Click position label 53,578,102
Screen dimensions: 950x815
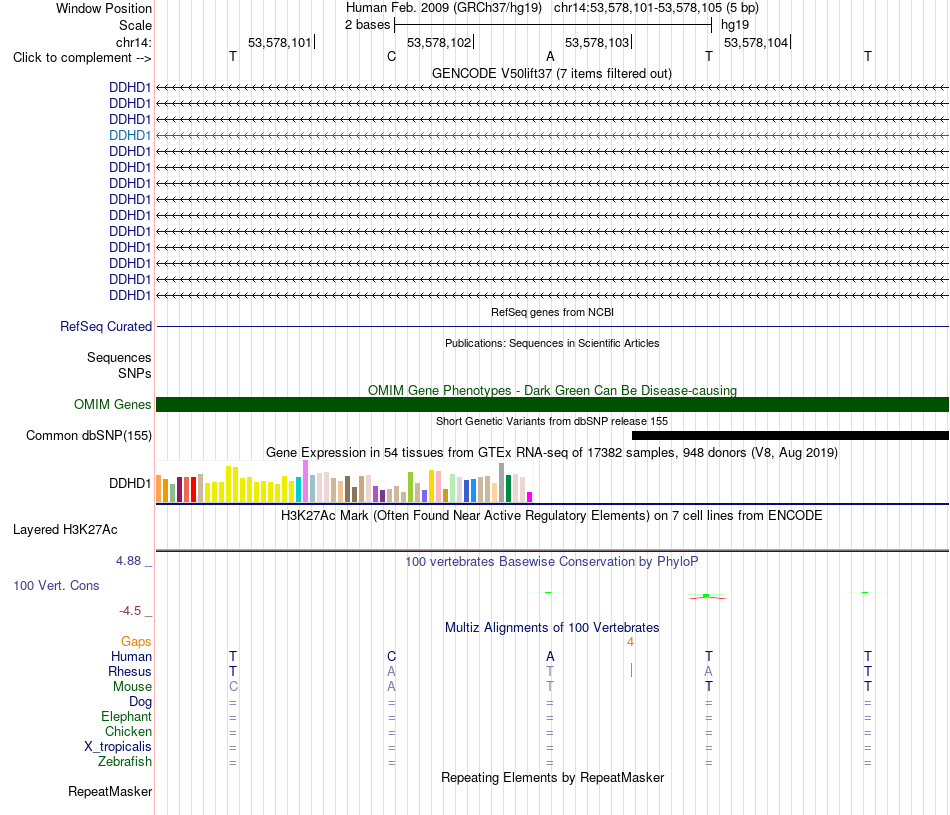[x=439, y=42]
